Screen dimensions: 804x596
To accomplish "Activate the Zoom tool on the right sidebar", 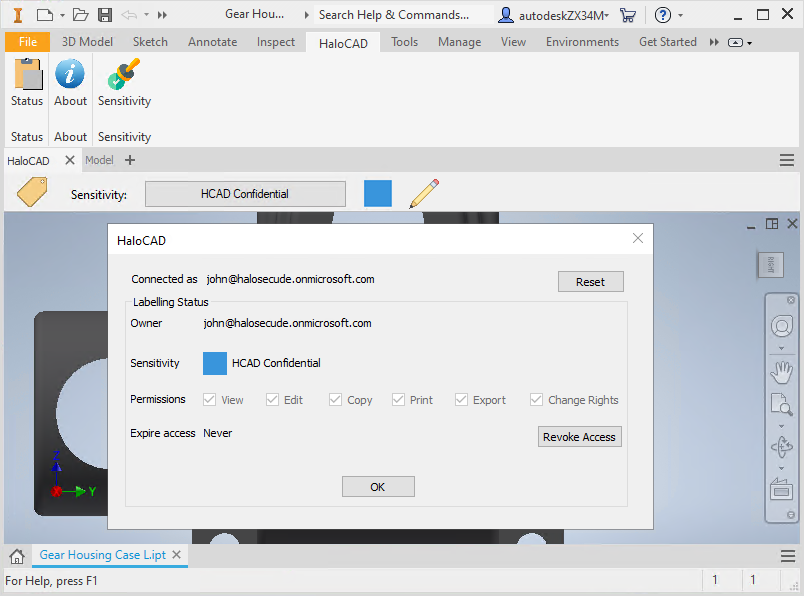I will click(783, 404).
